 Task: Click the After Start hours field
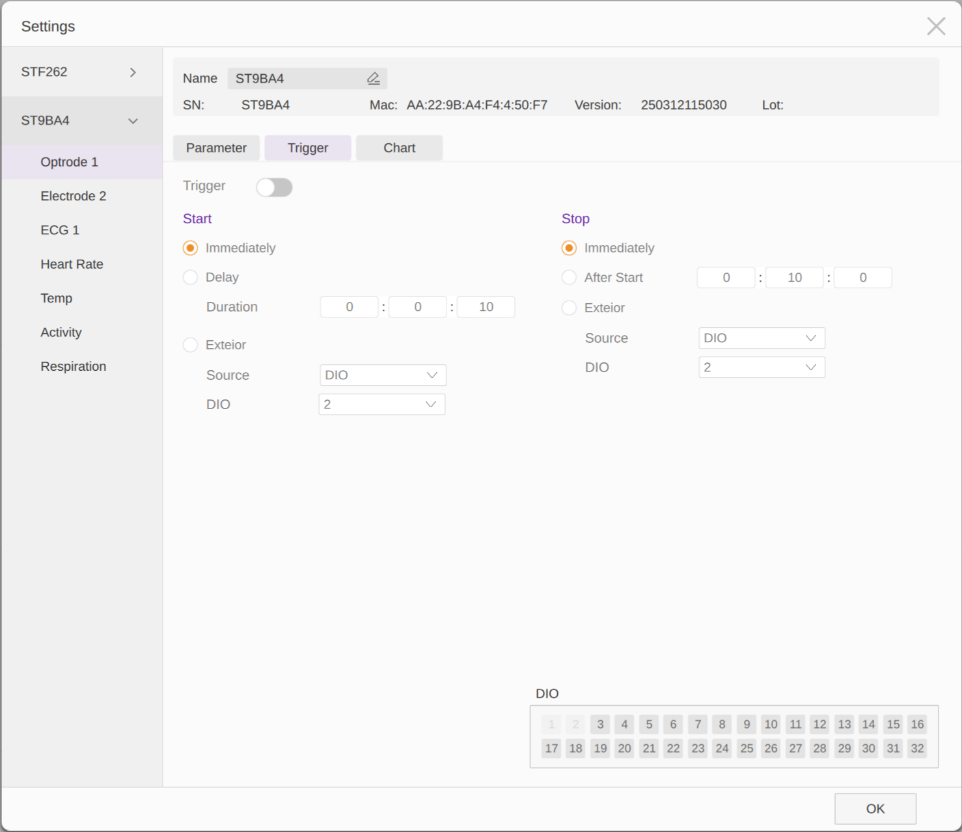point(726,277)
